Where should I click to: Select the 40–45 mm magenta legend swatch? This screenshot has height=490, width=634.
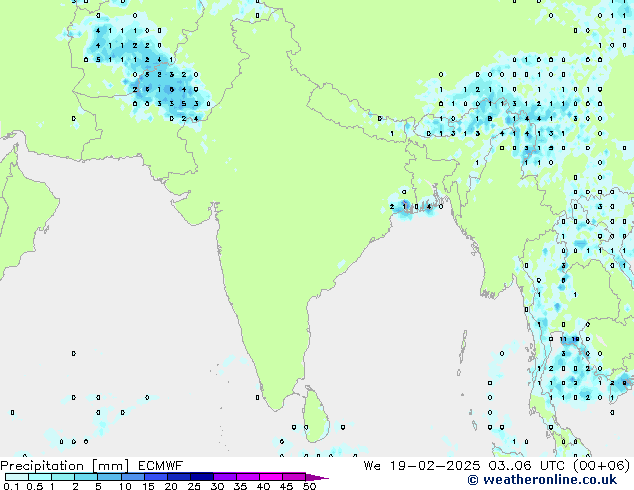point(271,477)
